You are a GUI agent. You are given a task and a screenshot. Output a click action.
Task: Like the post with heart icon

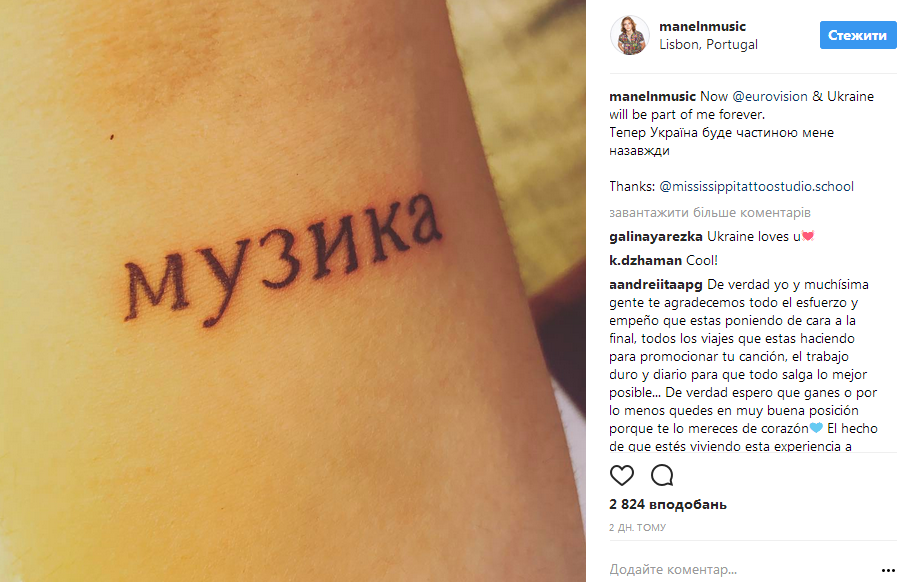pos(622,475)
